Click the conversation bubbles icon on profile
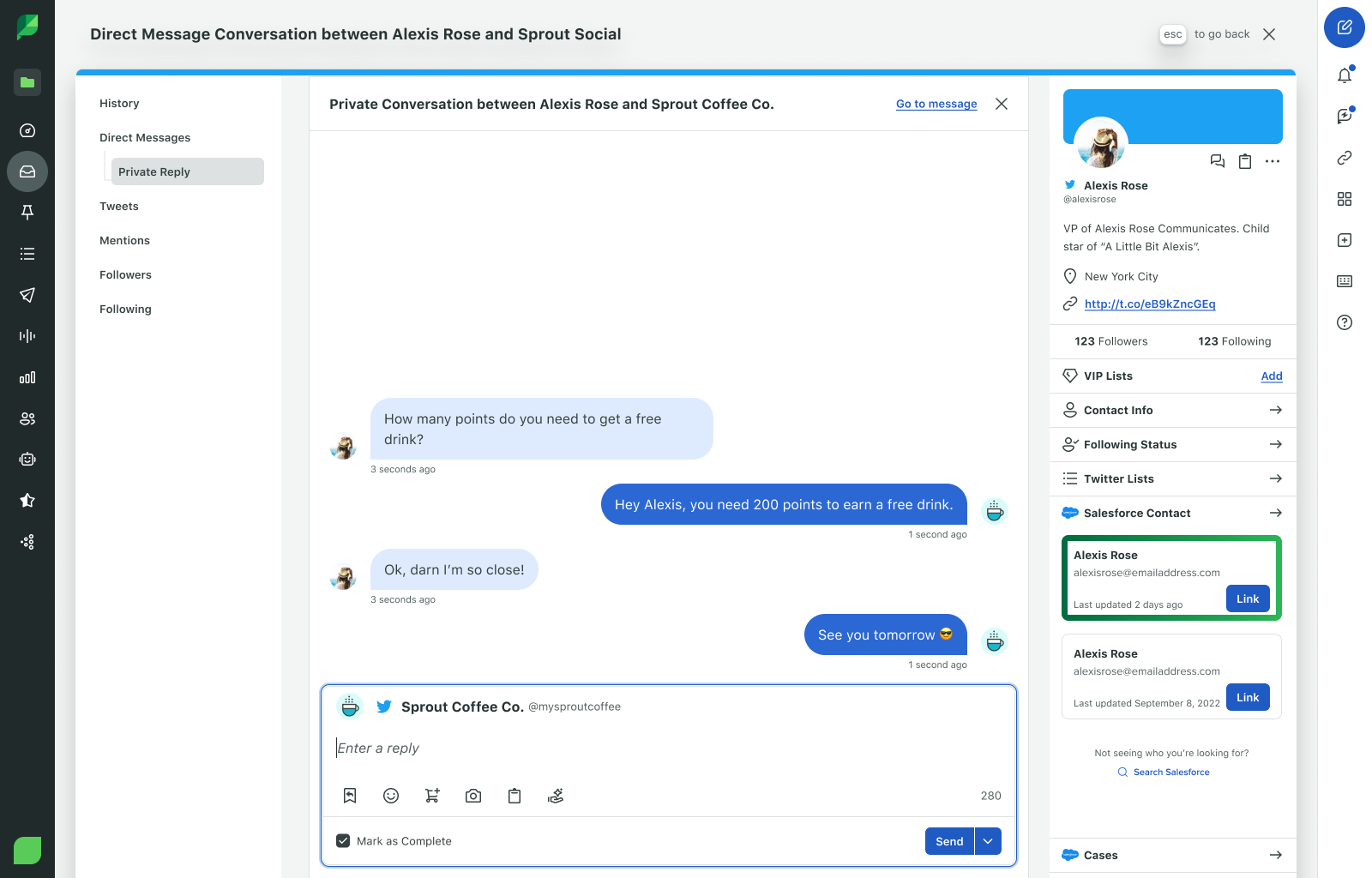The image size is (1372, 878). coord(1218,161)
